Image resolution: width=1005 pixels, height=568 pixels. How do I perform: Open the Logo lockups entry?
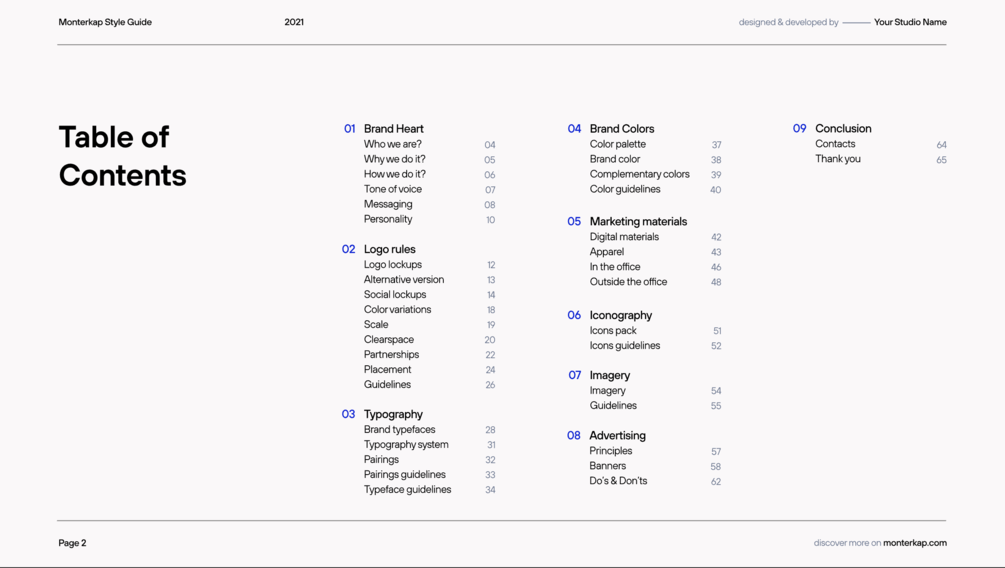pyautogui.click(x=392, y=265)
